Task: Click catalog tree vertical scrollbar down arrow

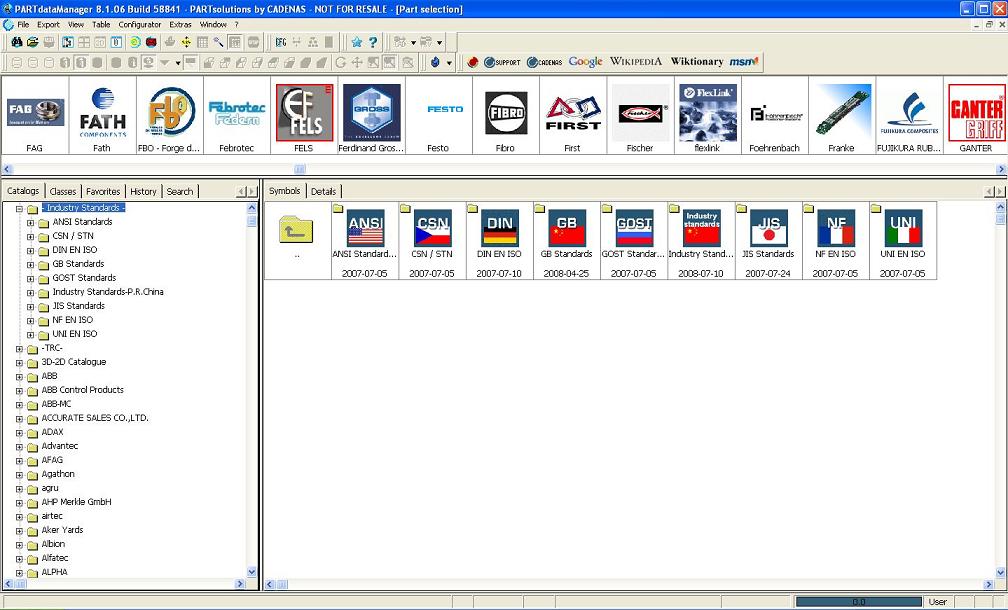Action: [x=251, y=571]
